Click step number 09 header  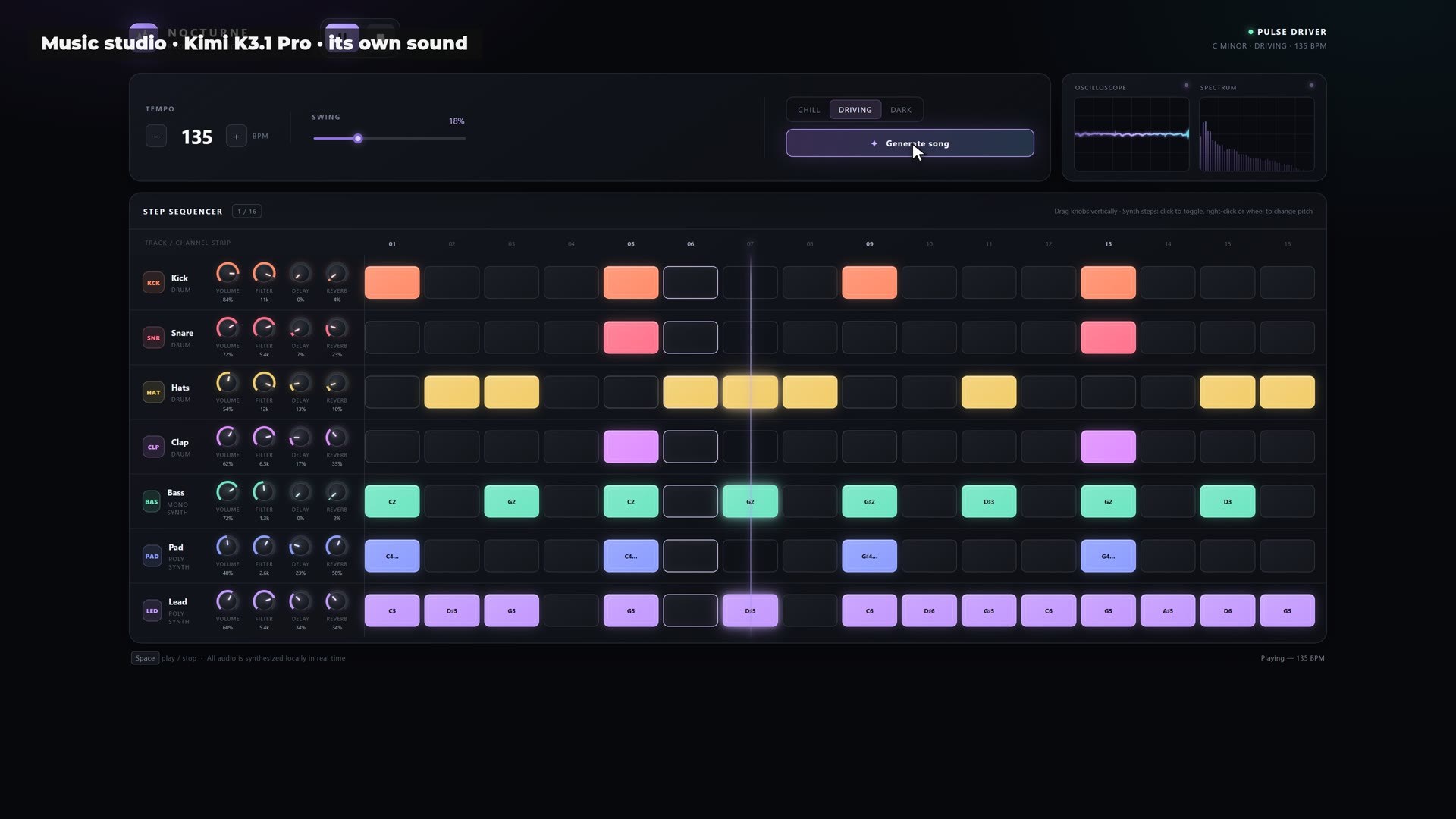870,244
